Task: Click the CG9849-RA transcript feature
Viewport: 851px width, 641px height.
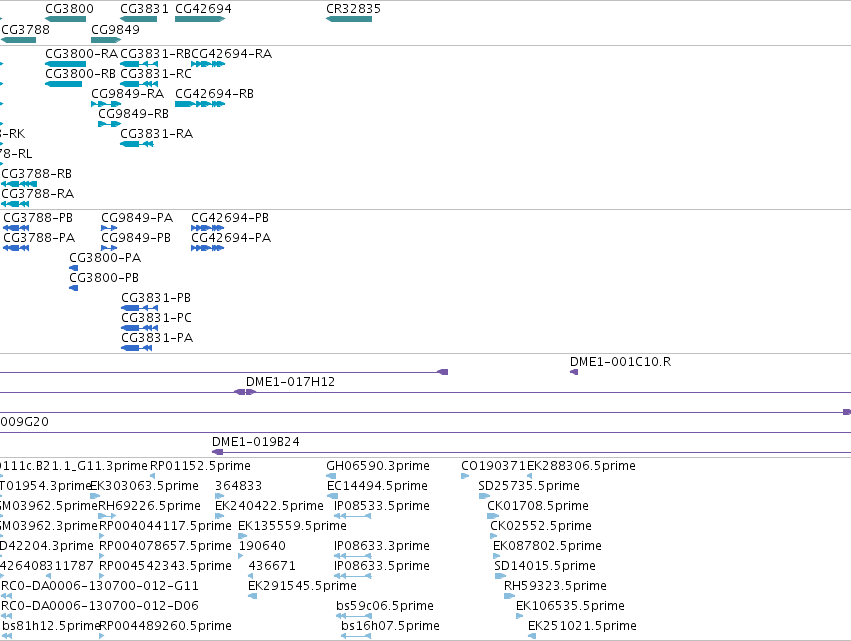Action: [106, 104]
